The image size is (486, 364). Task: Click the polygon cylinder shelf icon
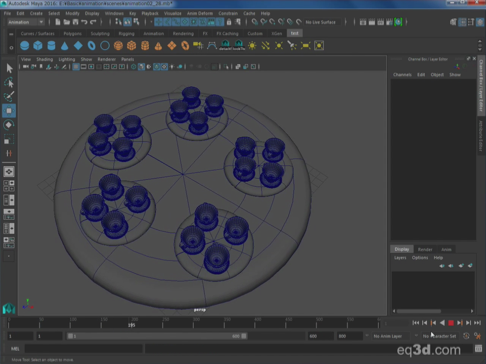(x=51, y=46)
